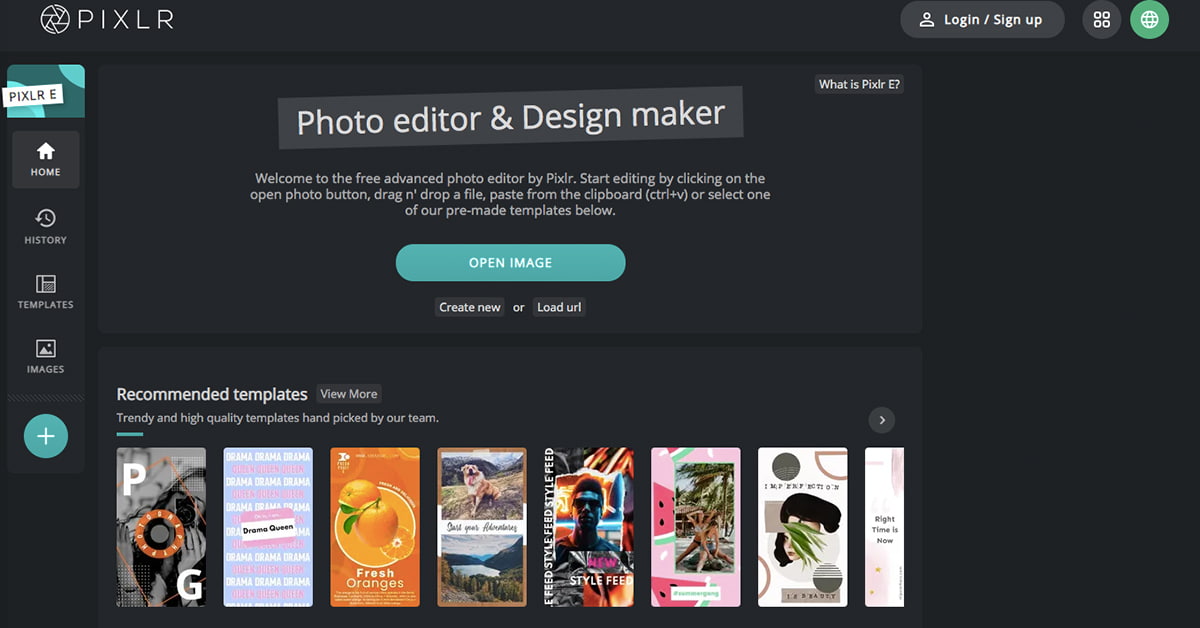Select the Drama Queen template

pyautogui.click(x=268, y=527)
